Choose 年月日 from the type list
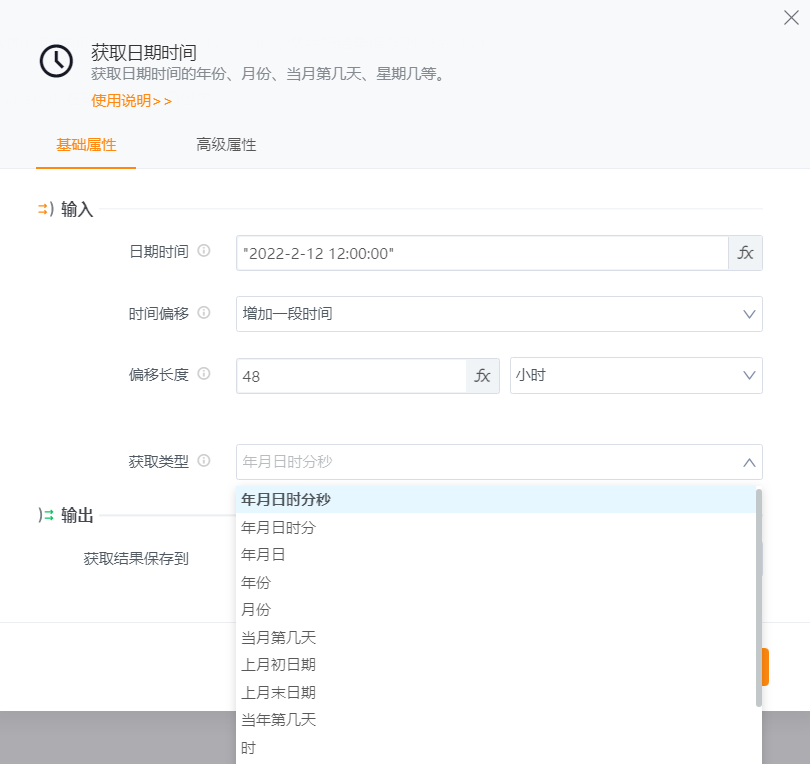 (264, 555)
